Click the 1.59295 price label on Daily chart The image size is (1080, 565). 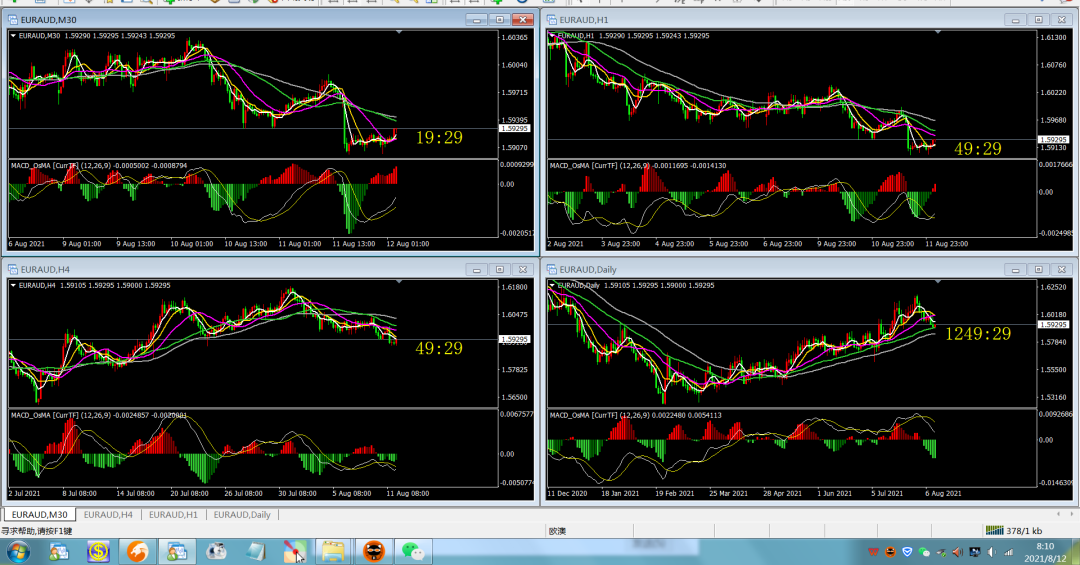click(x=1054, y=324)
